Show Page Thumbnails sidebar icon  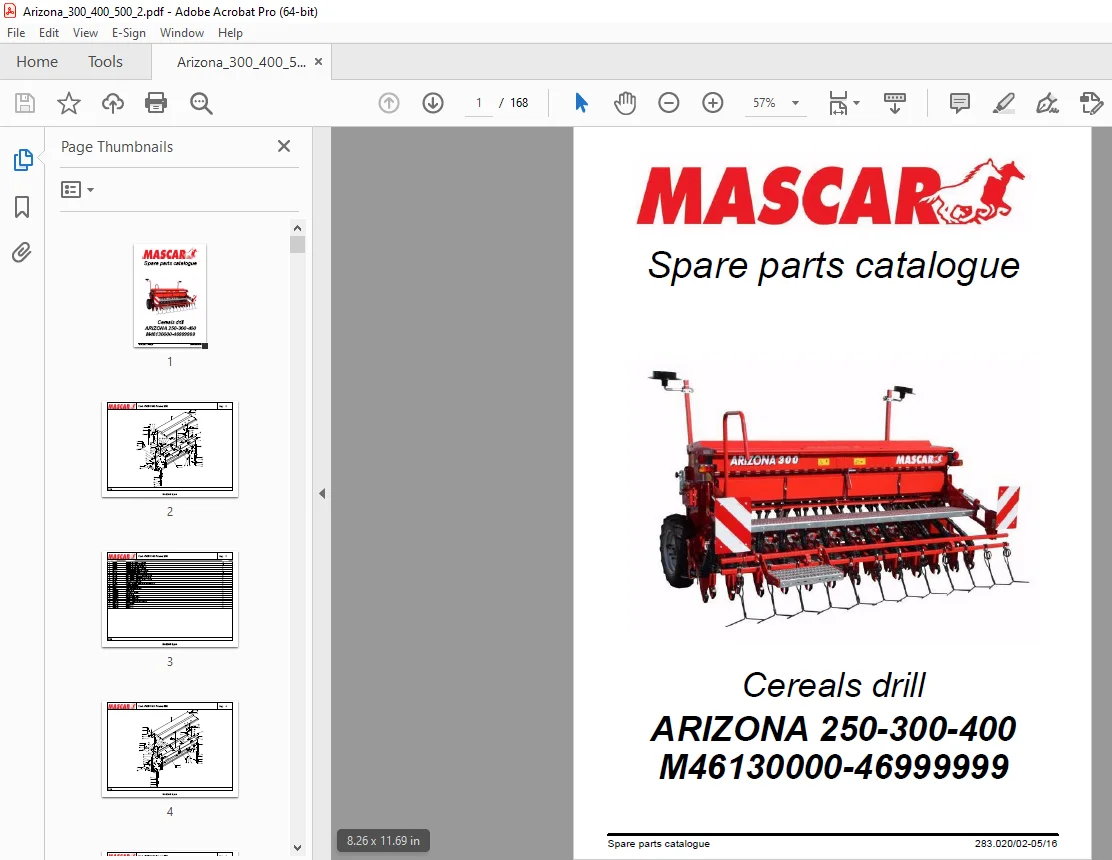click(23, 160)
